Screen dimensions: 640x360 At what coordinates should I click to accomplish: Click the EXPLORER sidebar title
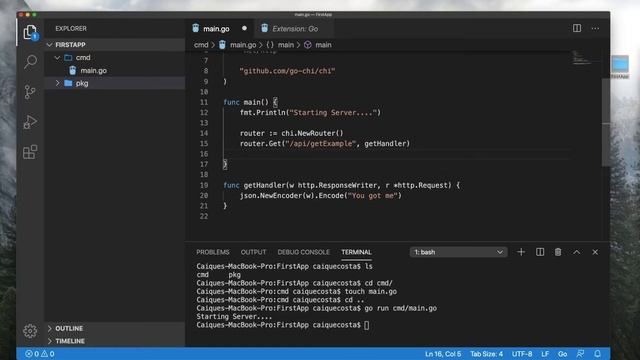click(71, 29)
